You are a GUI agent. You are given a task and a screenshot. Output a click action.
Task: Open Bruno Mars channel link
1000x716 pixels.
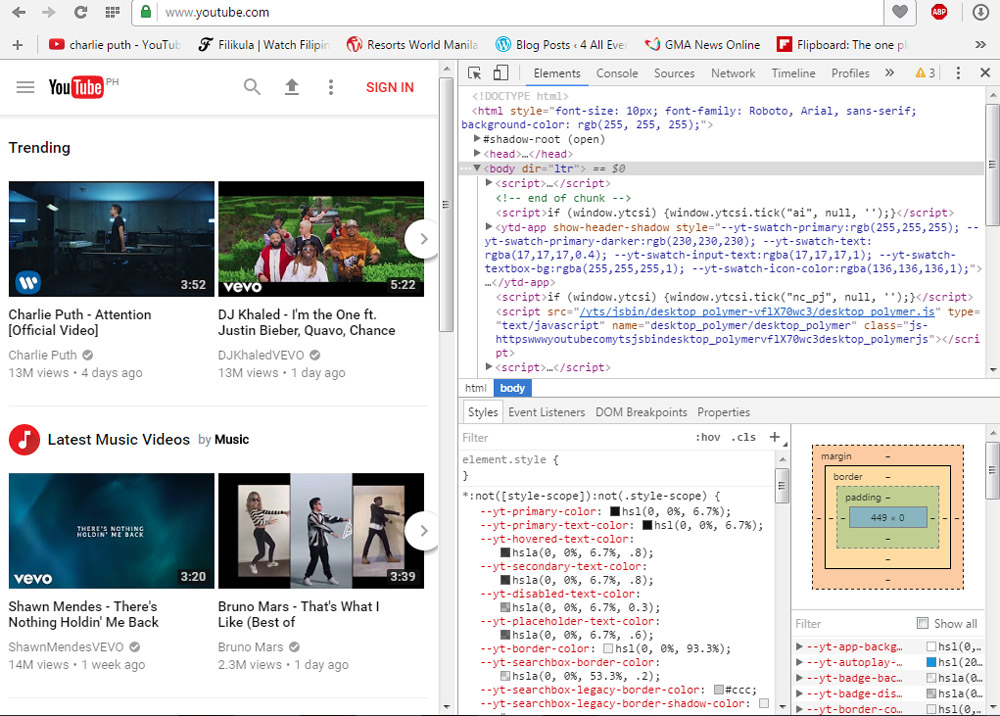click(x=251, y=647)
